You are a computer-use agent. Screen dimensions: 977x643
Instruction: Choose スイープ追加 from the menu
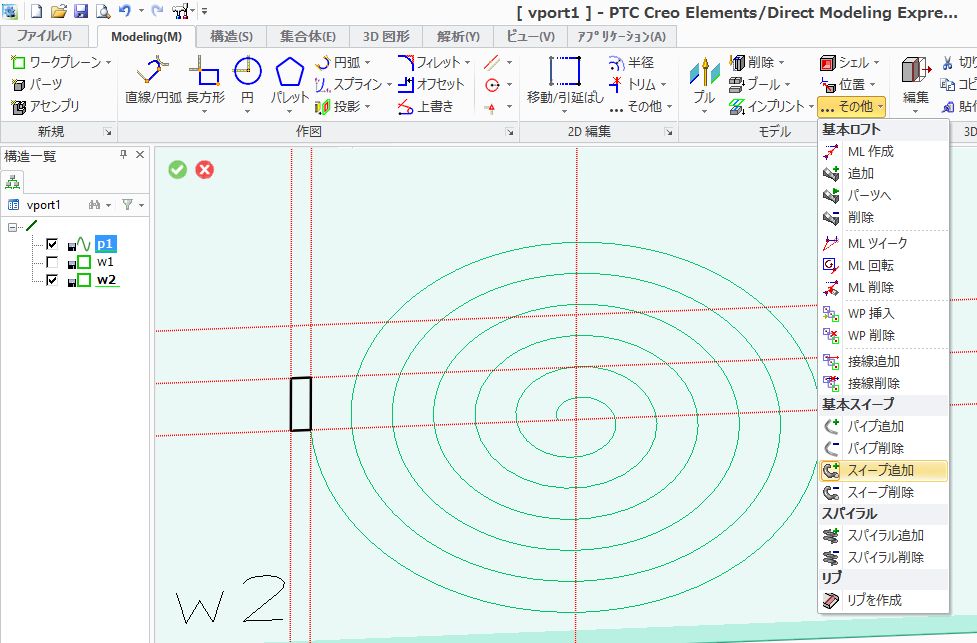tap(880, 470)
